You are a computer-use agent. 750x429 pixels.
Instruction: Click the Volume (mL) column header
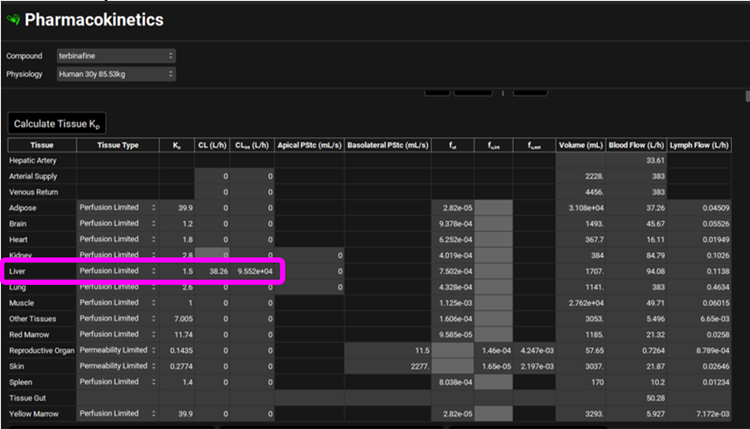tap(581, 145)
